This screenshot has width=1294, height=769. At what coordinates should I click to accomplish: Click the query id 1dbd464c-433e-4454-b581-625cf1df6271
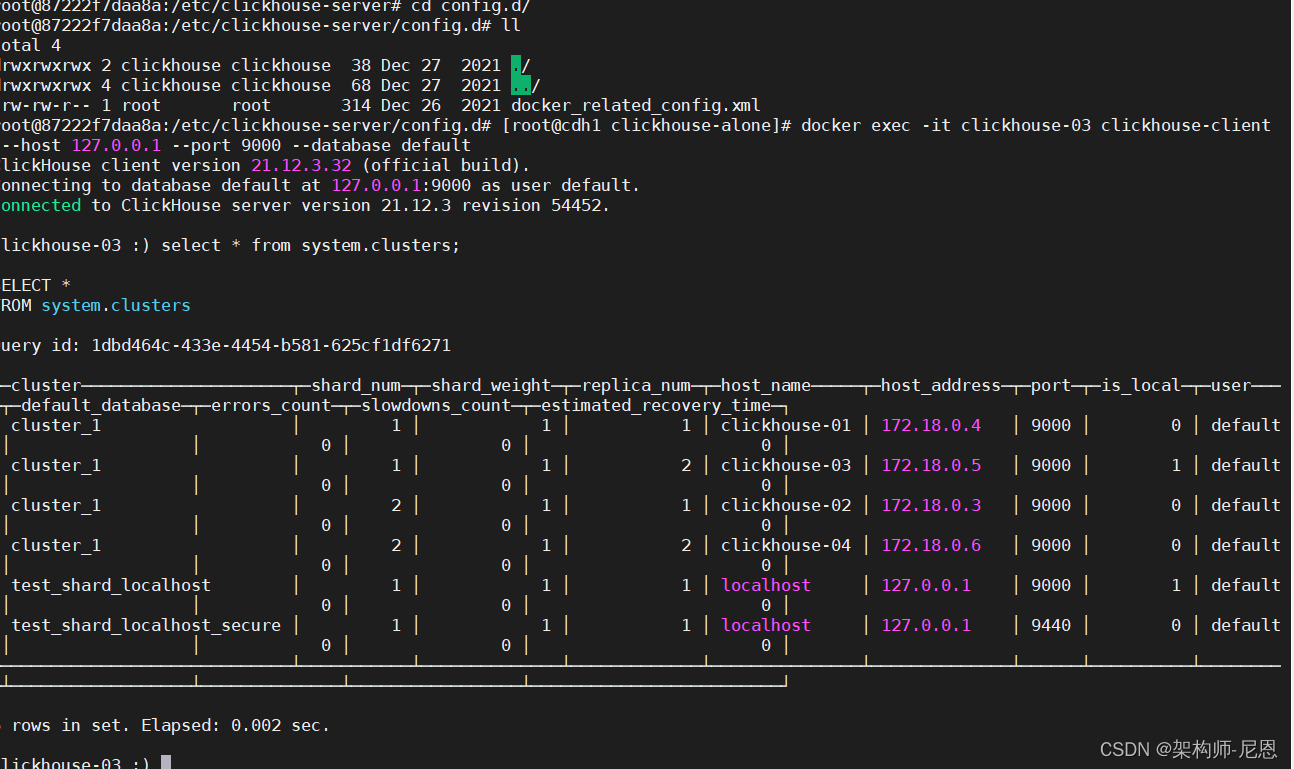[271, 345]
